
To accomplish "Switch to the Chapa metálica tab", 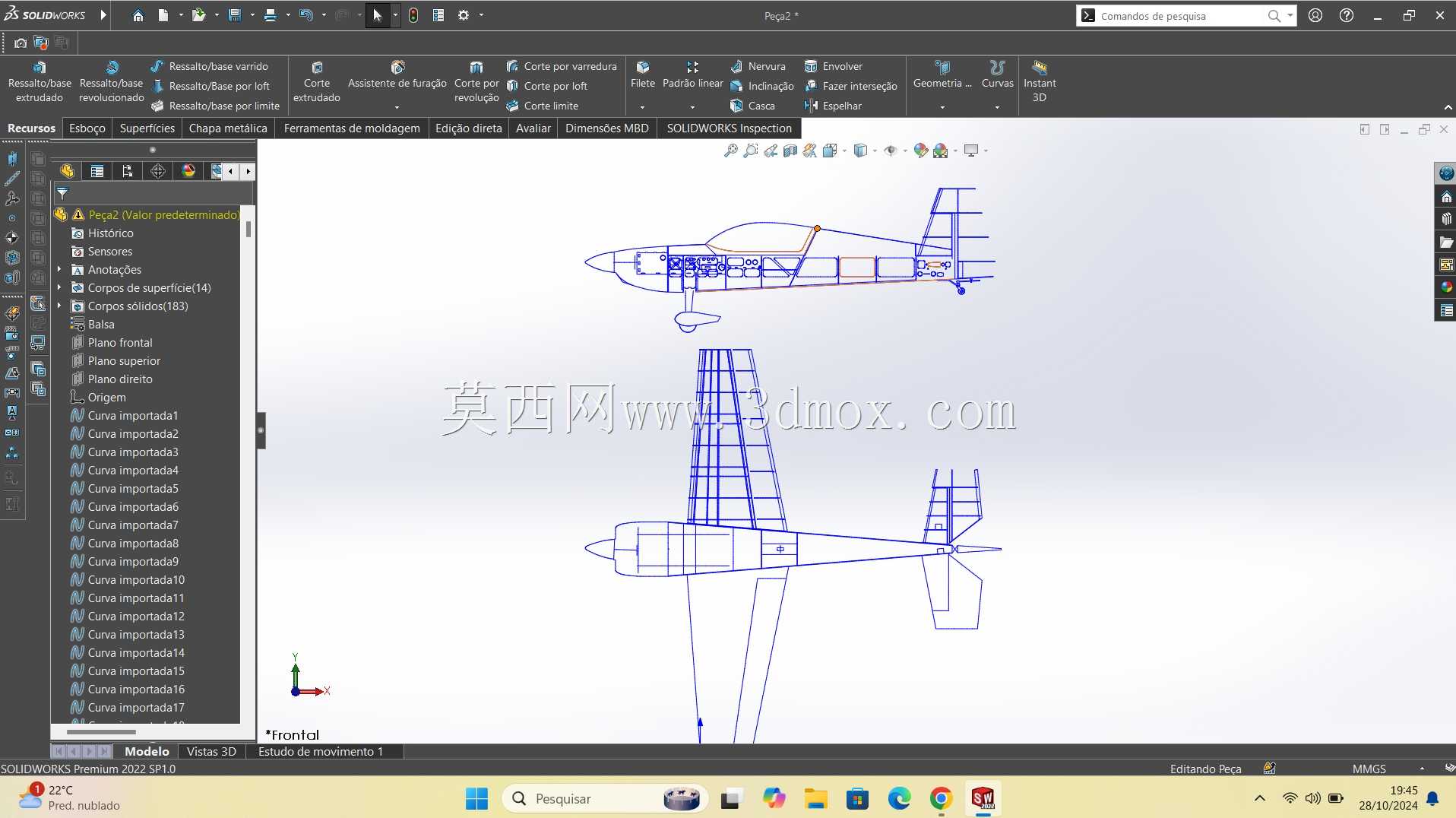I will click(x=228, y=128).
